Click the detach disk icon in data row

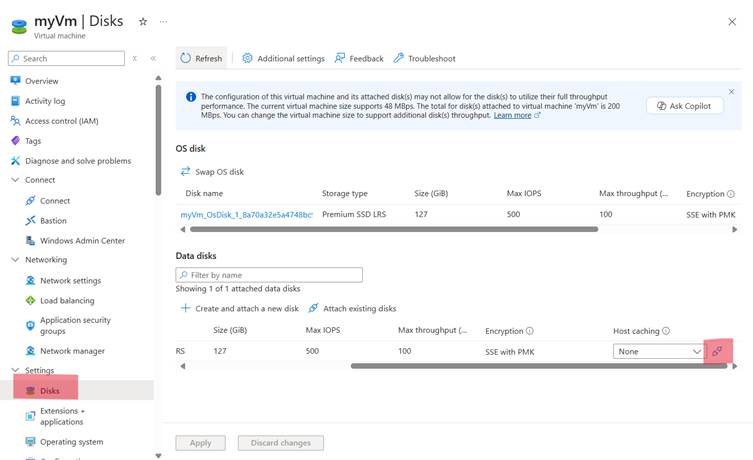click(717, 351)
